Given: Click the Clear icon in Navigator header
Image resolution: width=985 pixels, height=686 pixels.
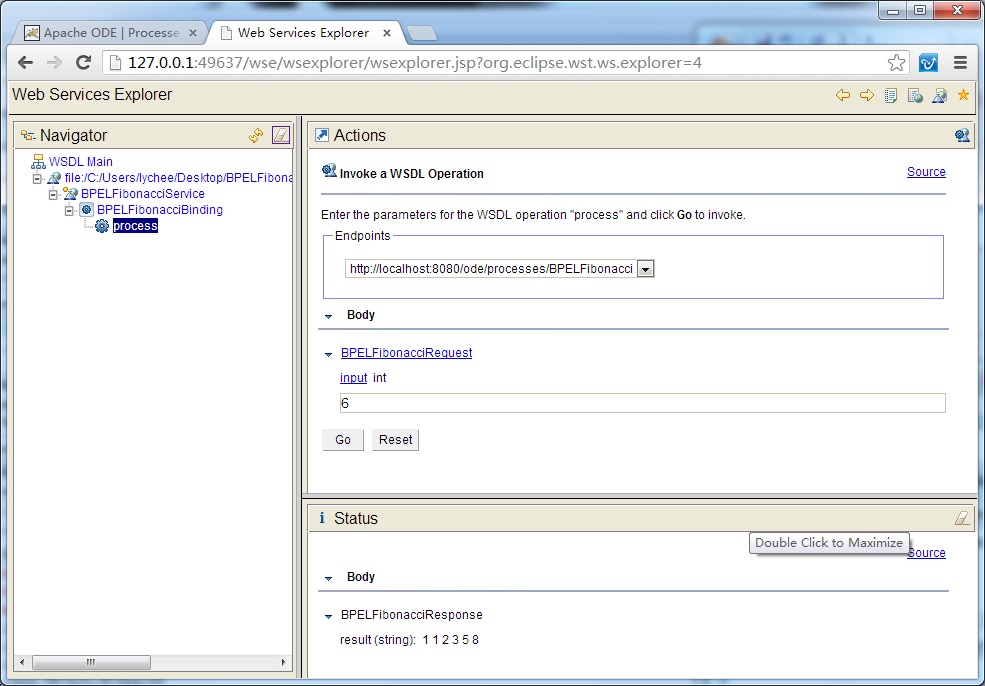Looking at the screenshot, I should [x=281, y=135].
